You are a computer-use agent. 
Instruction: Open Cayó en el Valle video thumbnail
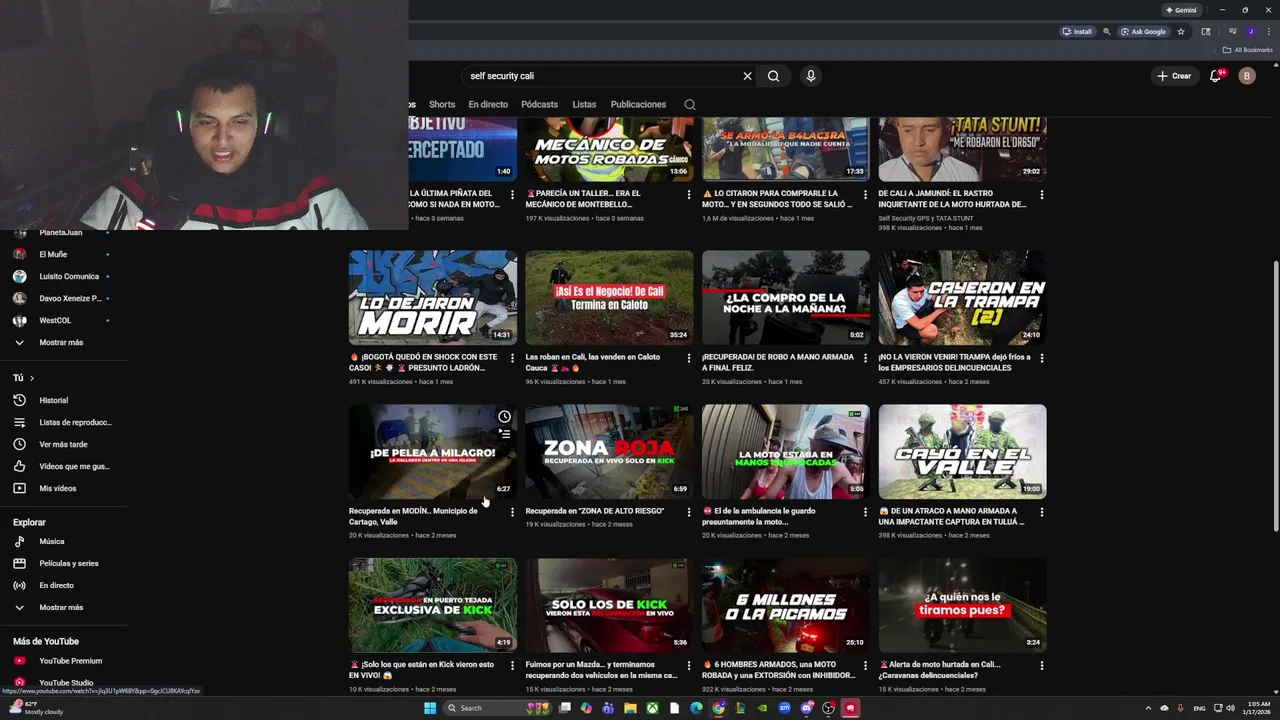[x=962, y=451]
